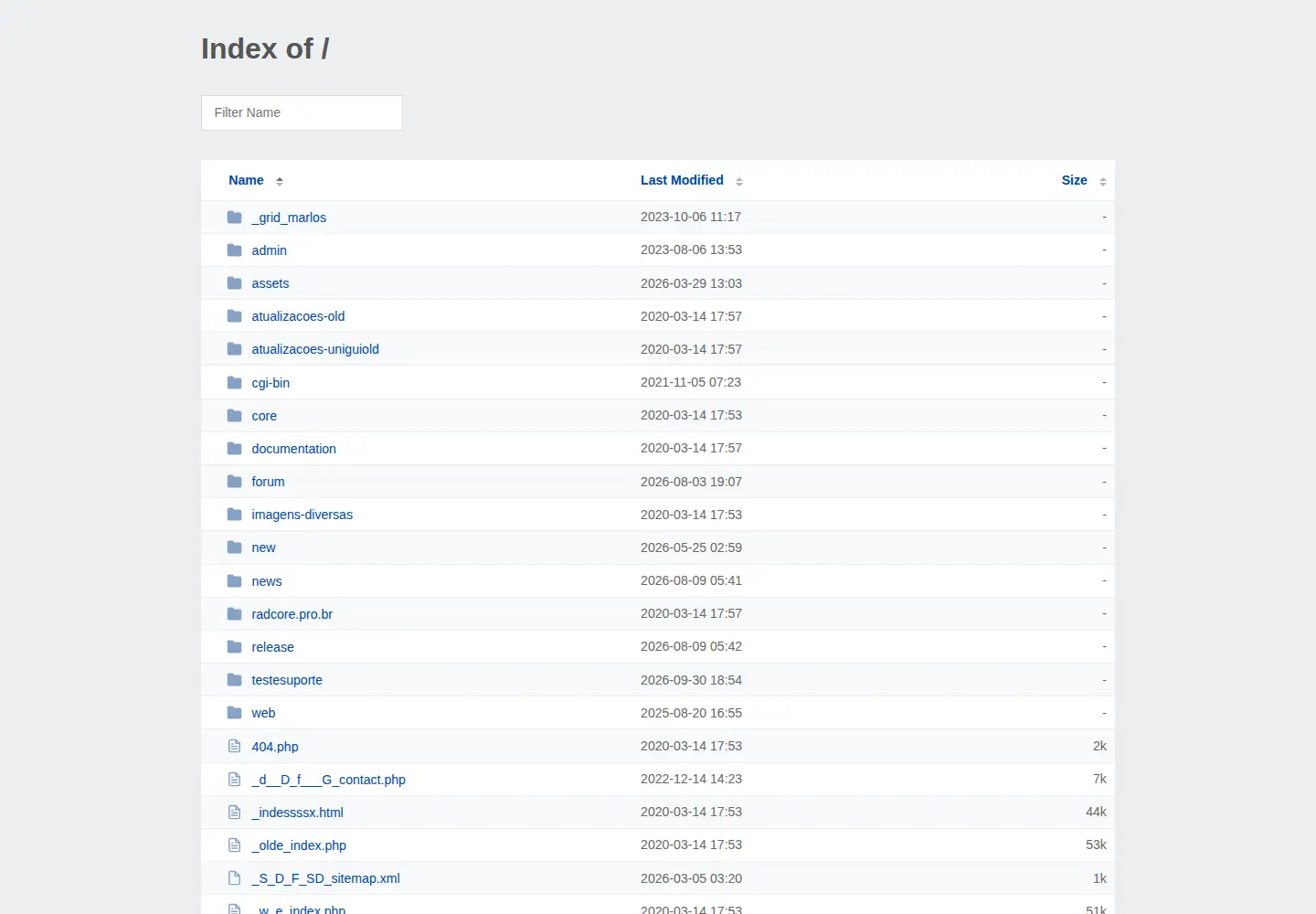Click the folder icon next to web

pos(235,713)
